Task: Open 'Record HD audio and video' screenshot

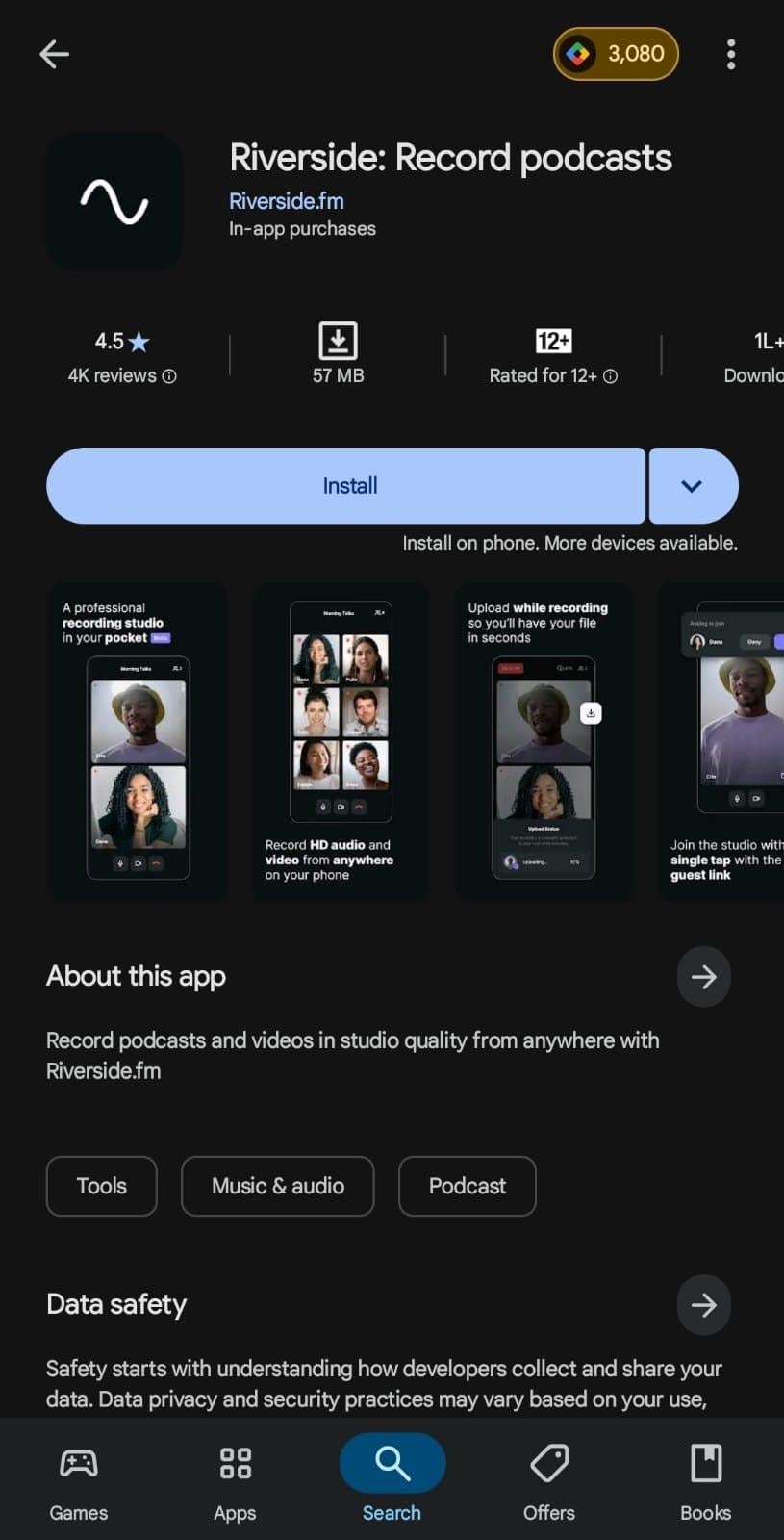Action: pos(341,741)
